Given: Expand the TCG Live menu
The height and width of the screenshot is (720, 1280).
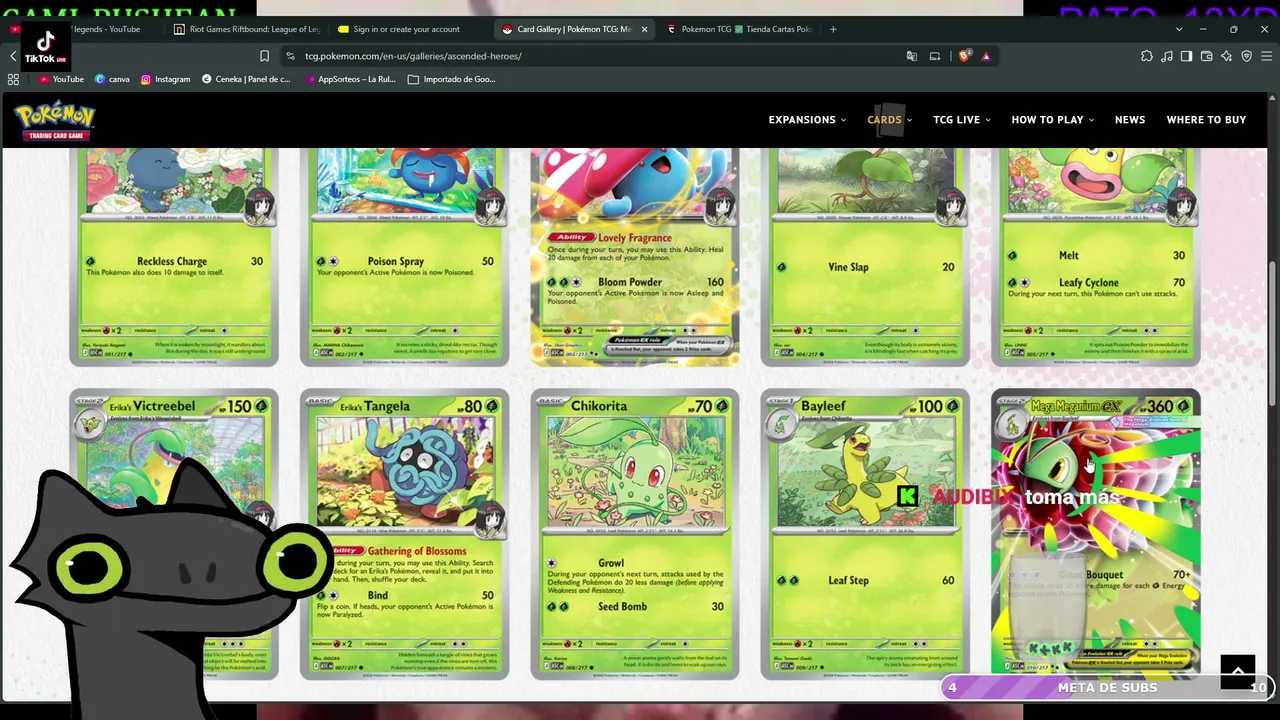Looking at the screenshot, I should tap(962, 120).
